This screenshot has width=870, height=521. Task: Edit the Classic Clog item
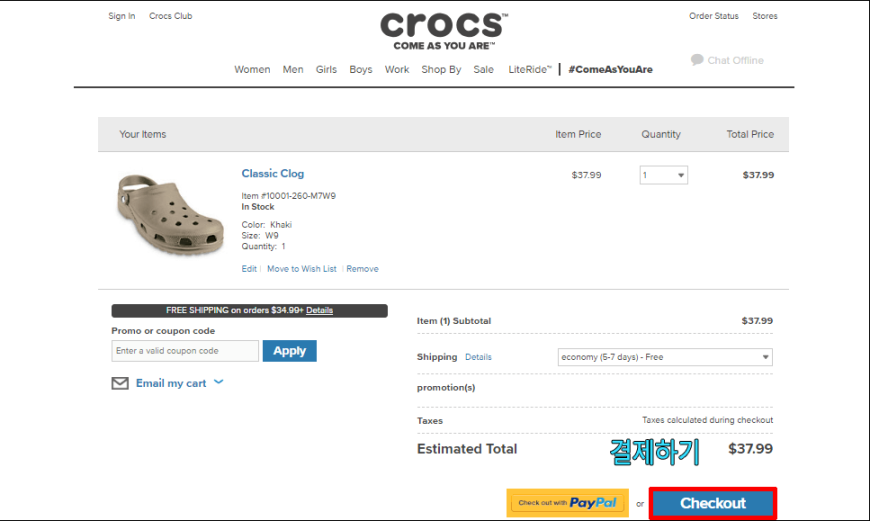(x=249, y=269)
